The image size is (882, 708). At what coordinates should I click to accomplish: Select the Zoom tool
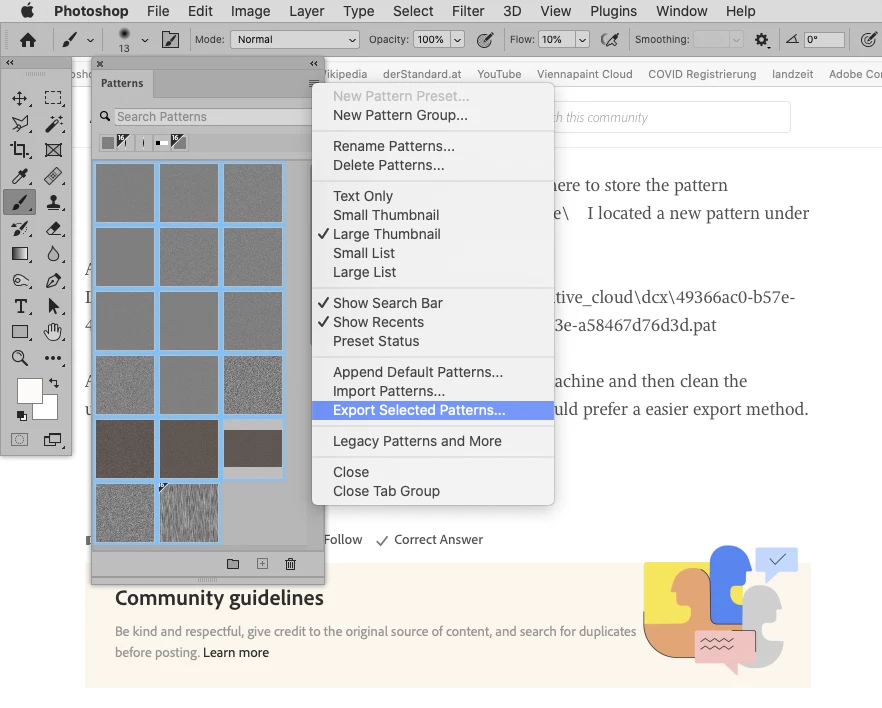[x=20, y=358]
